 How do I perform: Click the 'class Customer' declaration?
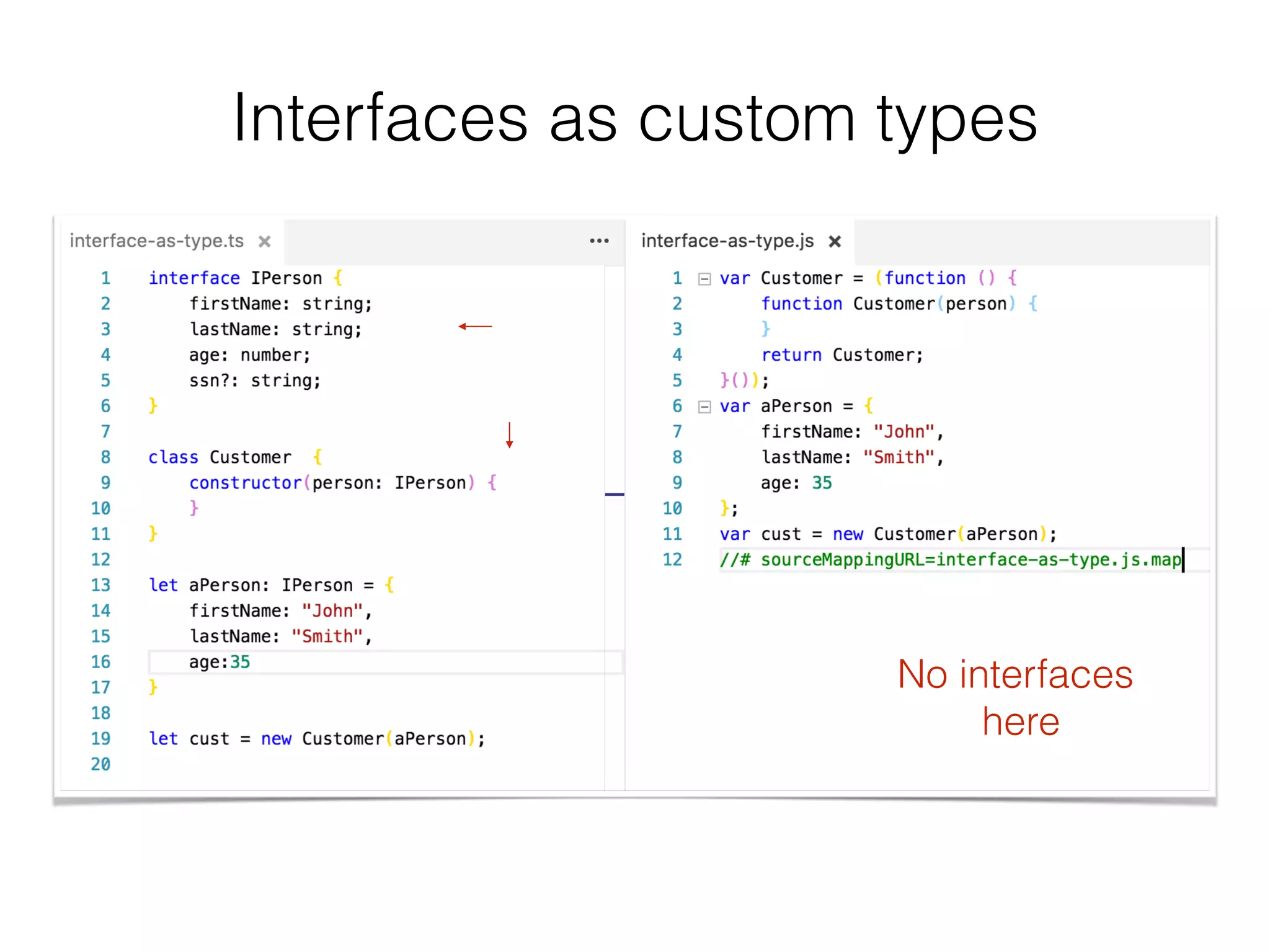[220, 457]
